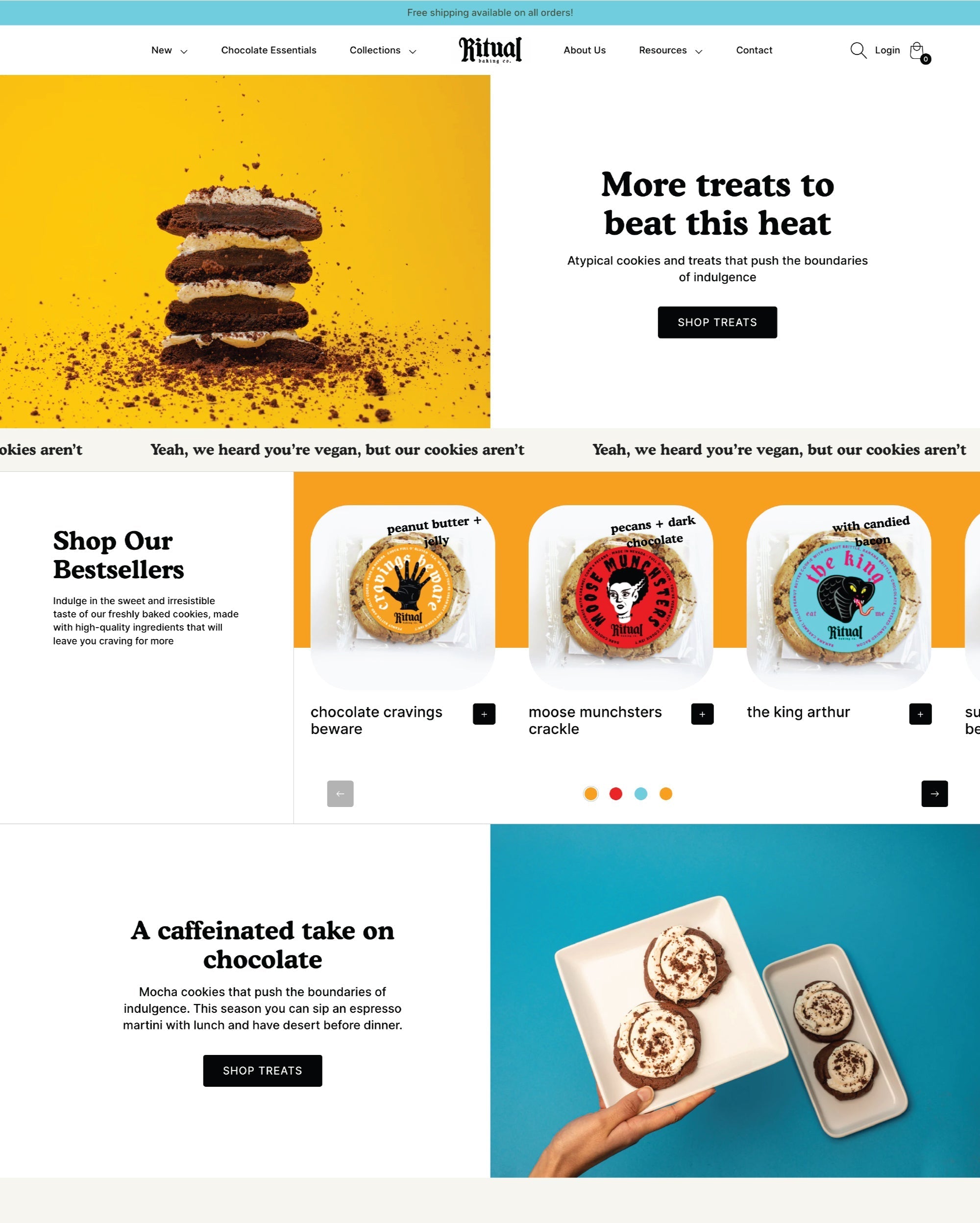The width and height of the screenshot is (980, 1223).
Task: Select the first orange dot indicator
Action: [x=591, y=793]
